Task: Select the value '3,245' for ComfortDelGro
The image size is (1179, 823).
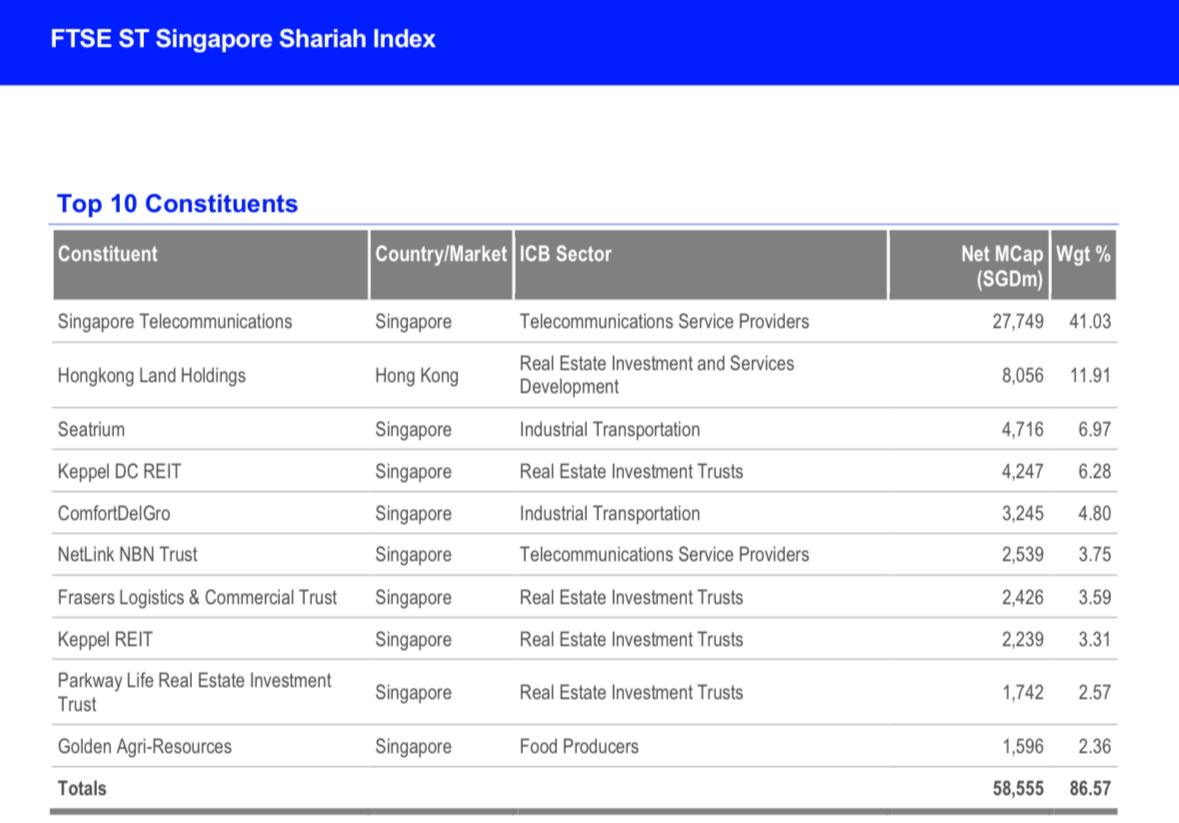Action: coord(1023,513)
